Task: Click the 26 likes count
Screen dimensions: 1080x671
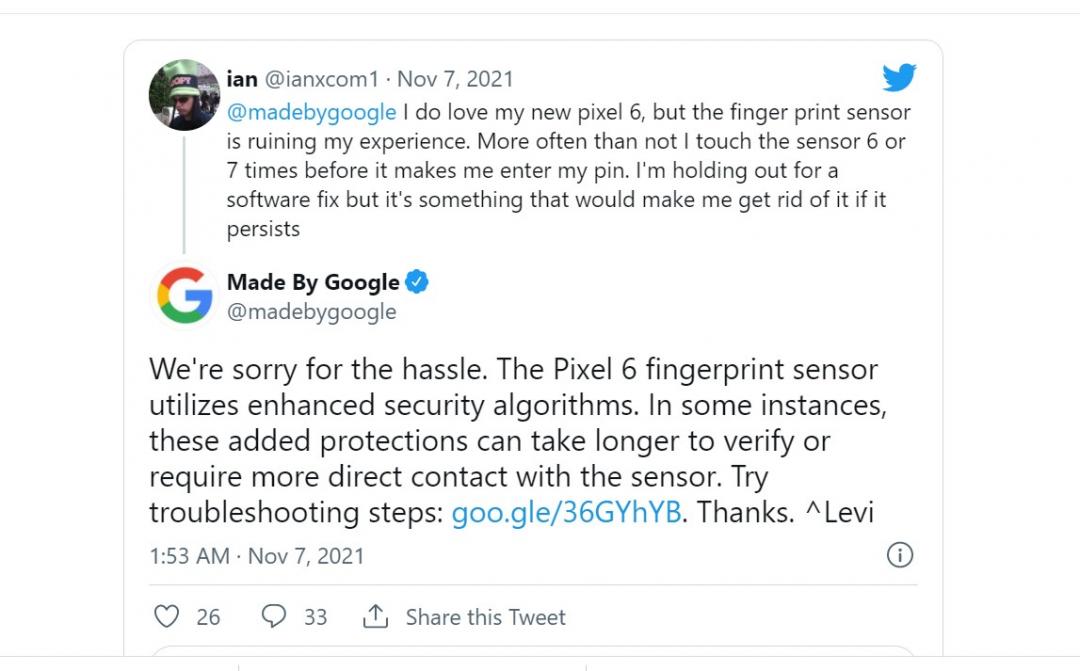Action: click(x=208, y=617)
